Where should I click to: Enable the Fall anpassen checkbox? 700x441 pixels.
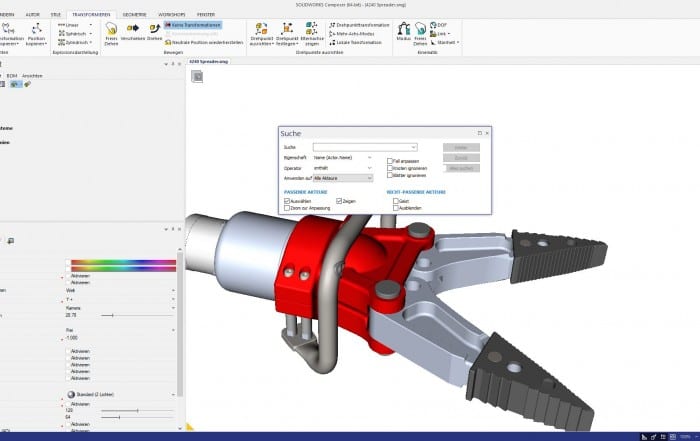pyautogui.click(x=390, y=161)
